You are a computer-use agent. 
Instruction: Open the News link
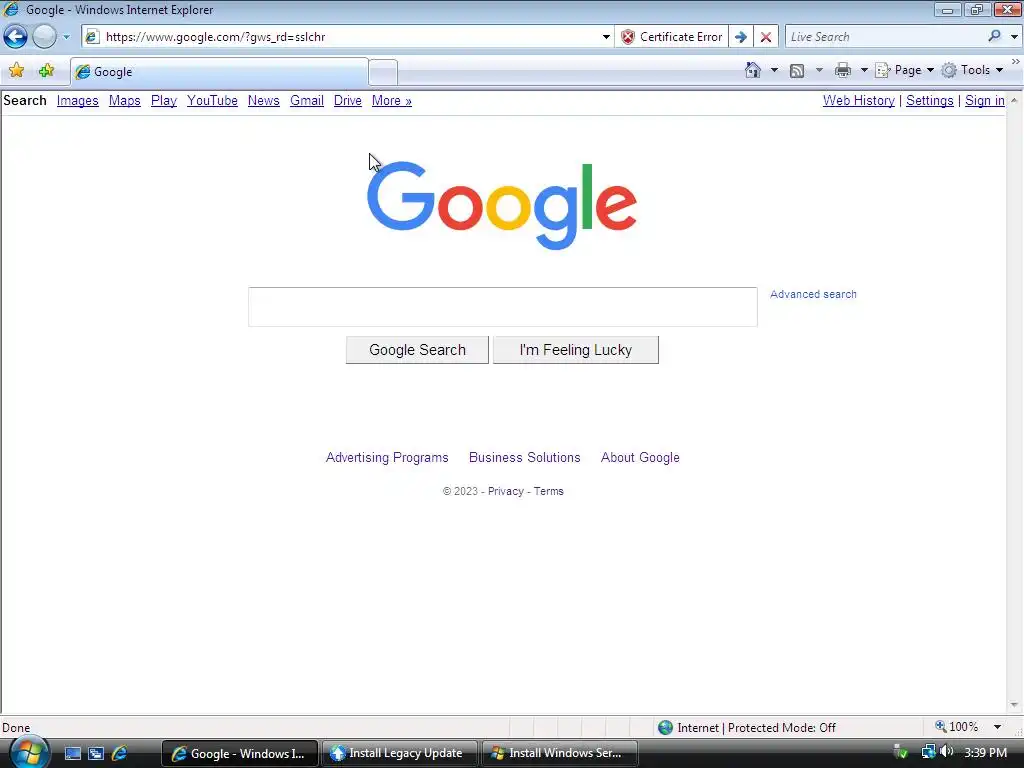(264, 101)
